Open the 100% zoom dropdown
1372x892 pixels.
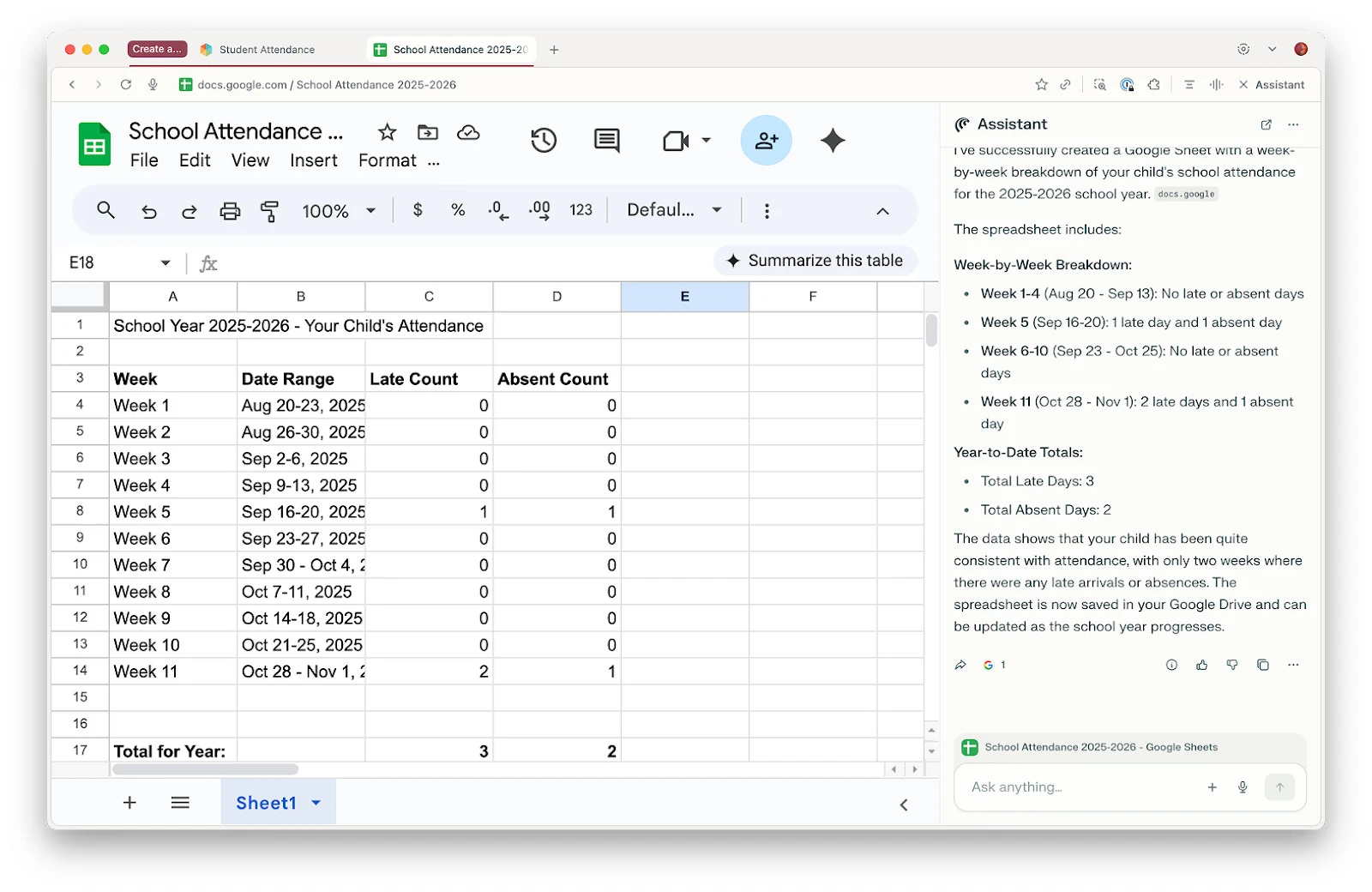click(339, 211)
